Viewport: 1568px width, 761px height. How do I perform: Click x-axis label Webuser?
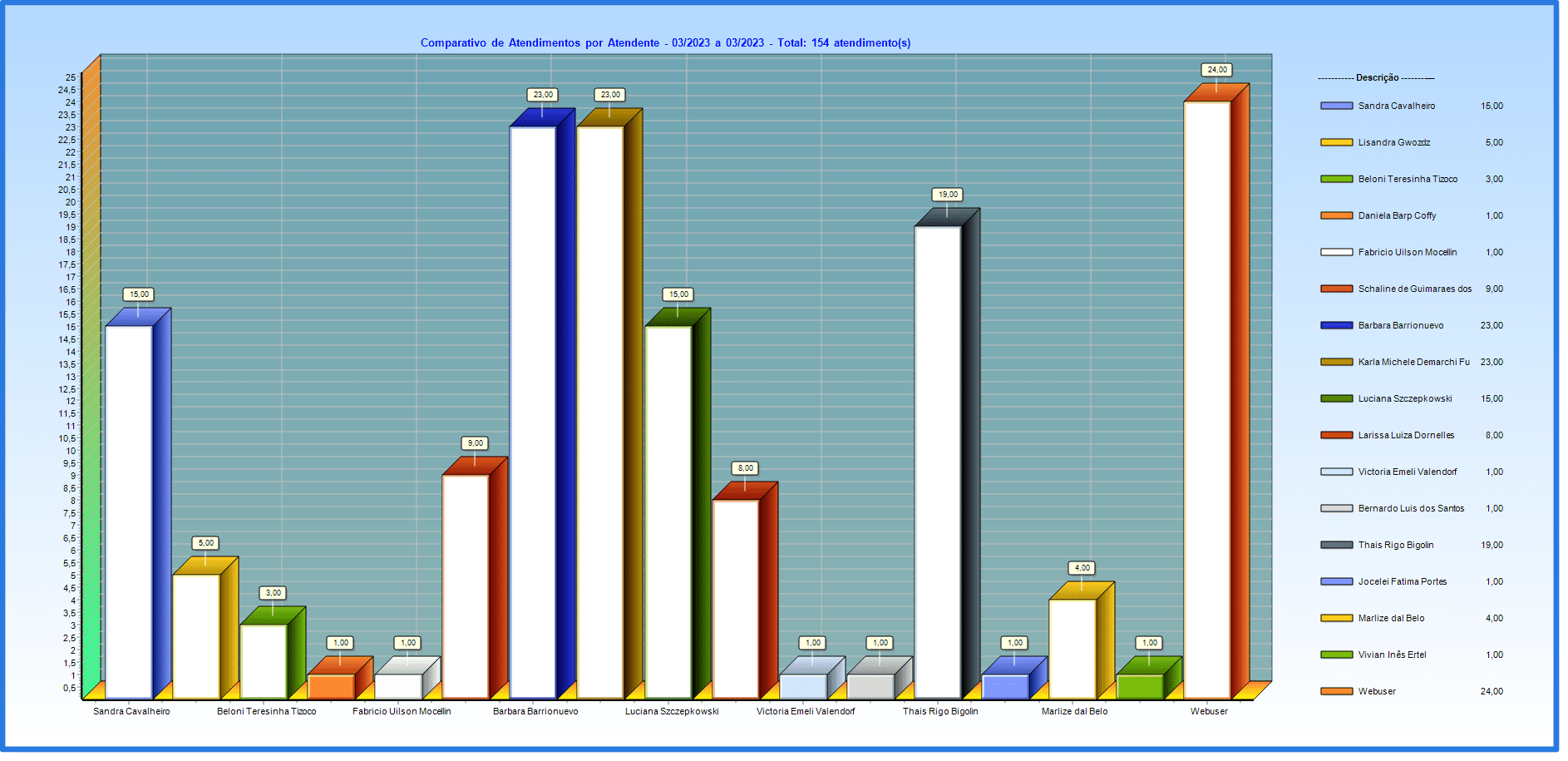click(1209, 712)
